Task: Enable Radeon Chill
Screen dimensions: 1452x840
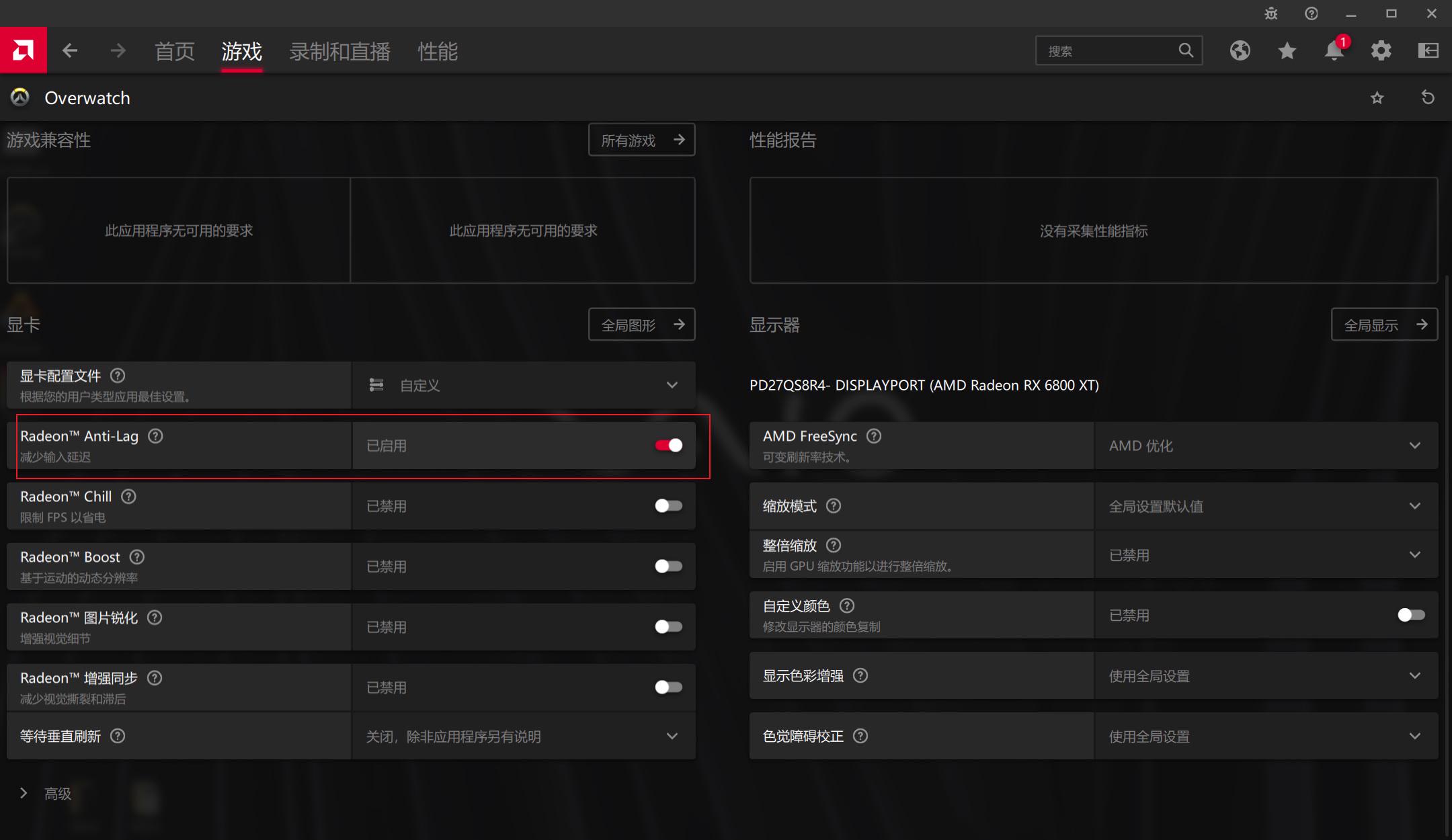Action: click(668, 505)
